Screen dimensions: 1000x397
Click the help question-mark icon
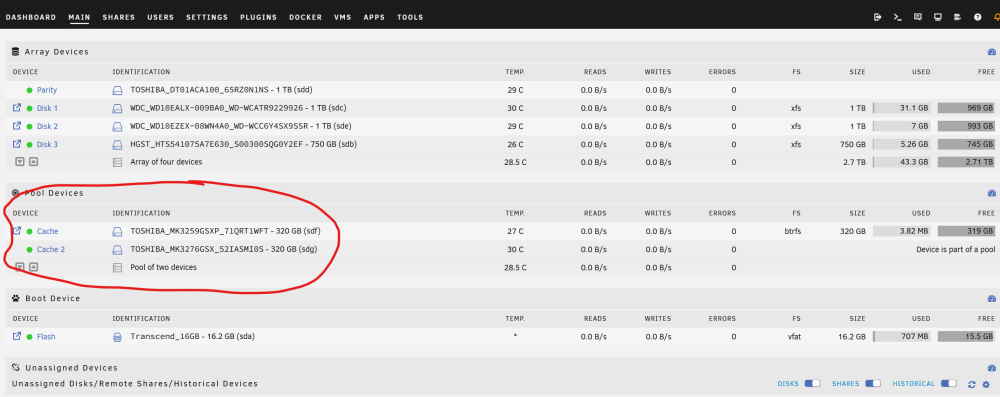click(x=977, y=17)
